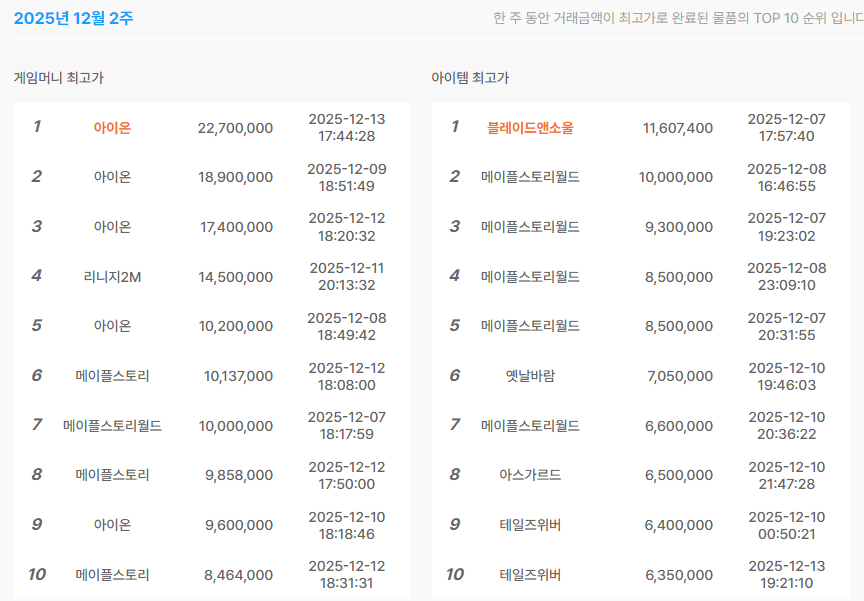Click timestamp 2025-12-13 17:44:28

[x=347, y=128]
